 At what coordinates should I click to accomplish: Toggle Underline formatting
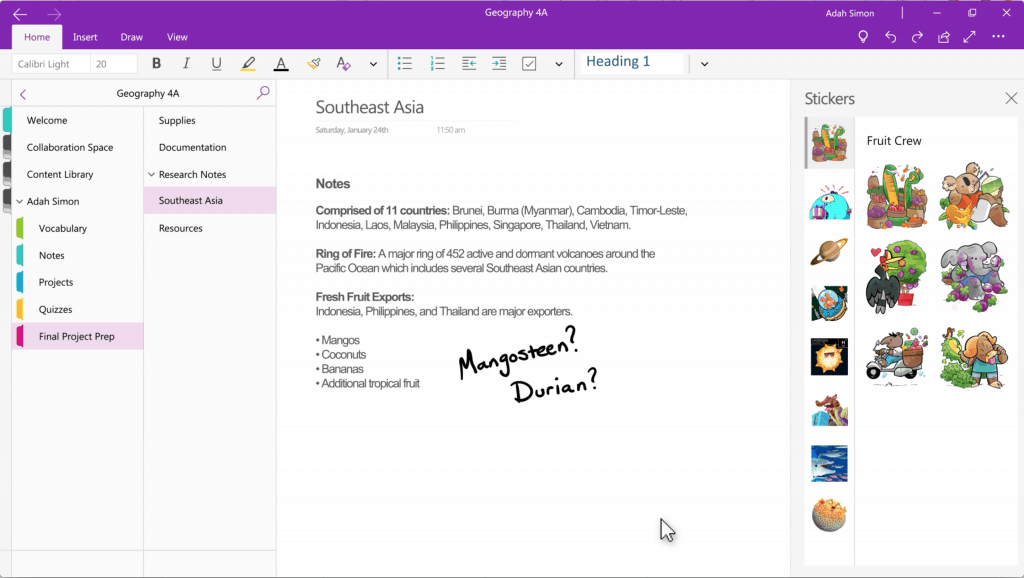tap(216, 64)
